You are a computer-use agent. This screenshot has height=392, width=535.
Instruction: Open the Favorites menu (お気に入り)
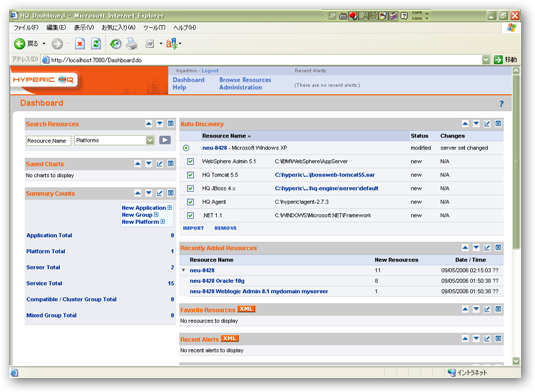click(118, 28)
